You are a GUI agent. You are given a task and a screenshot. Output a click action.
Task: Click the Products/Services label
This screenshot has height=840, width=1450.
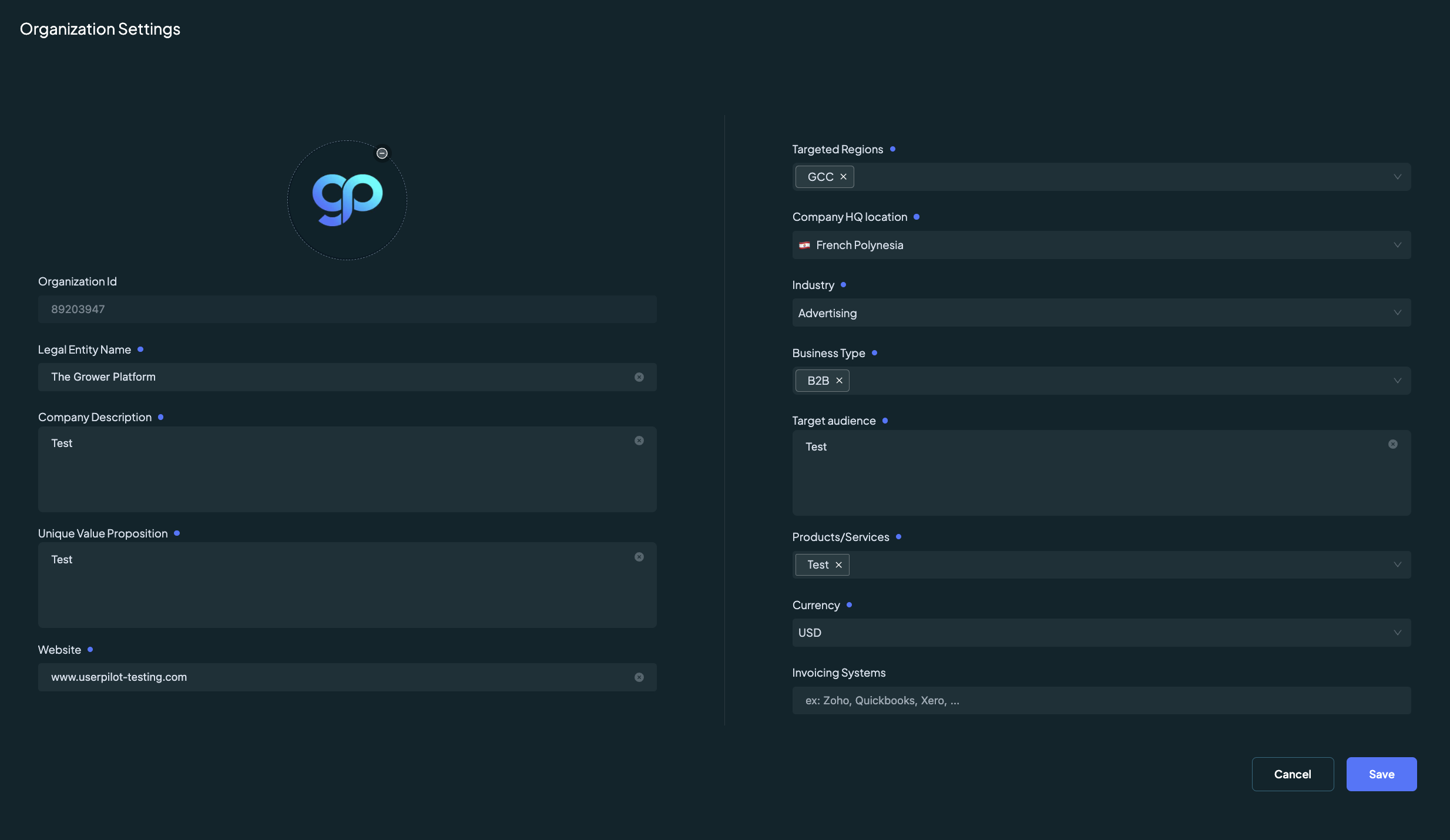coord(841,537)
